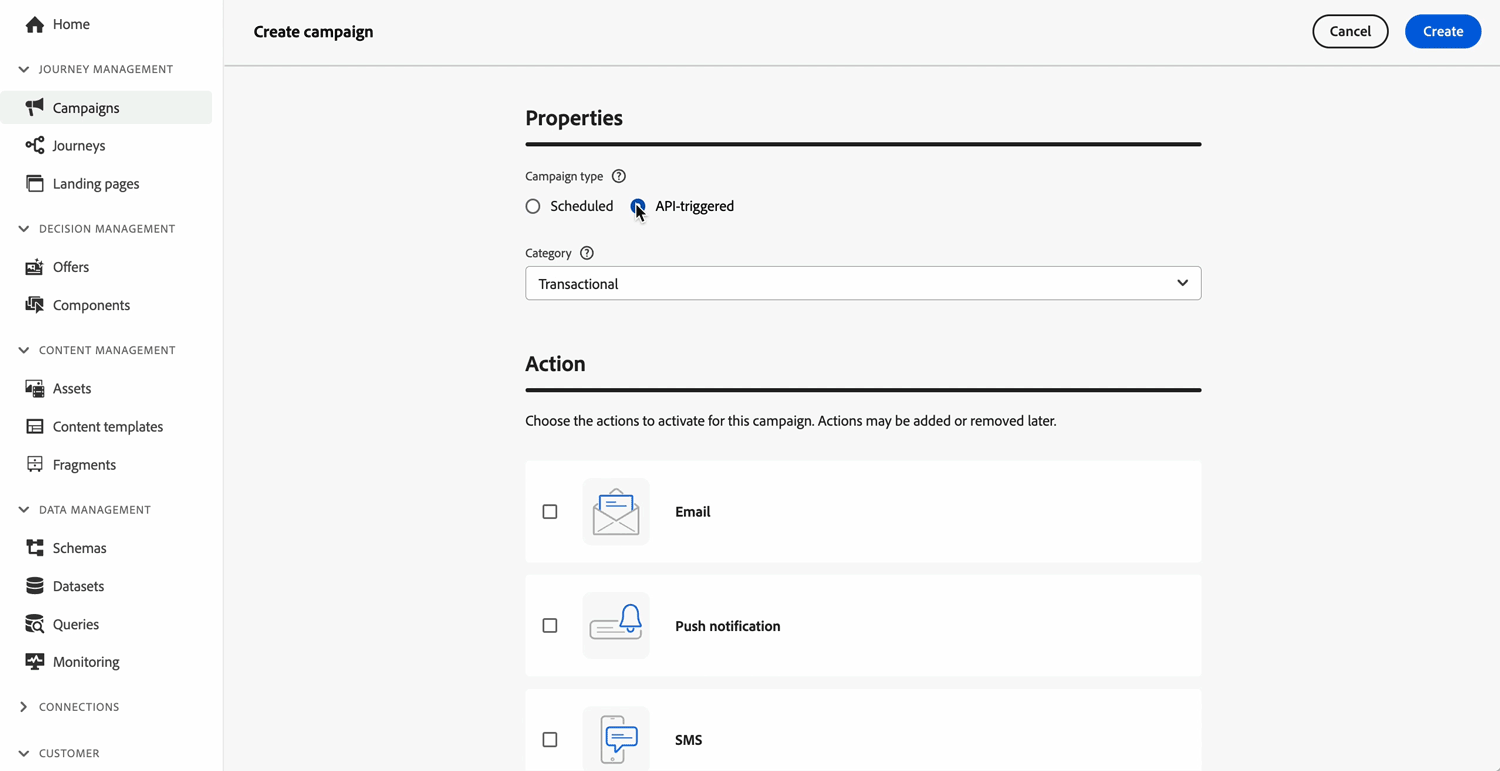Click the Schemas icon in sidebar

[35, 548]
